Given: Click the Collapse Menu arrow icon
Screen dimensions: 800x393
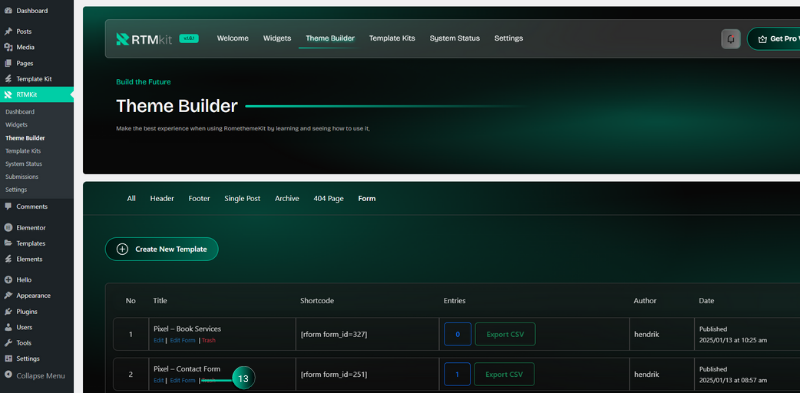Looking at the screenshot, I should tap(8, 375).
